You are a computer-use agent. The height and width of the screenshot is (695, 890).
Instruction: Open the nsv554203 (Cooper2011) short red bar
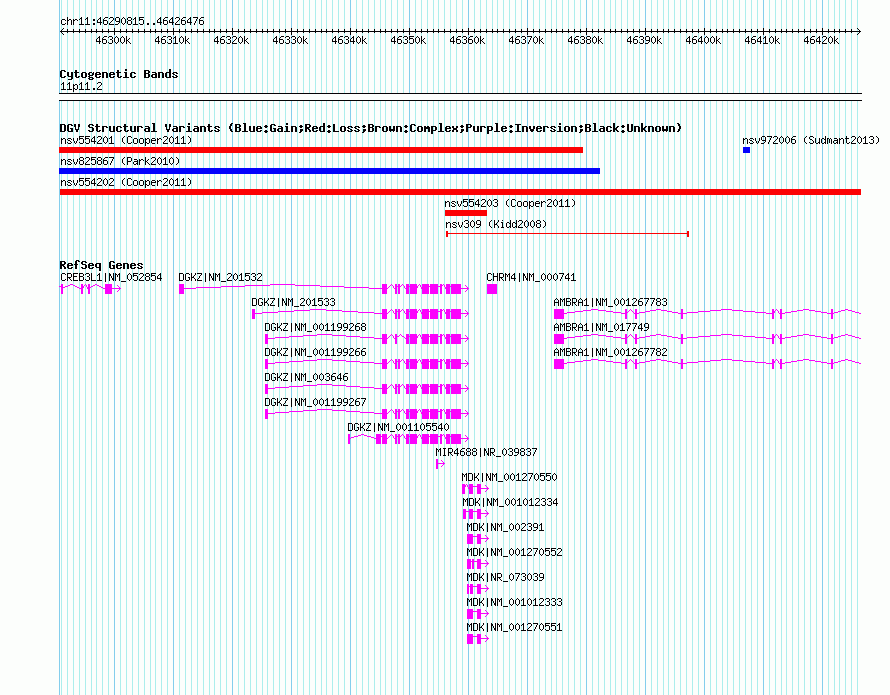point(465,213)
